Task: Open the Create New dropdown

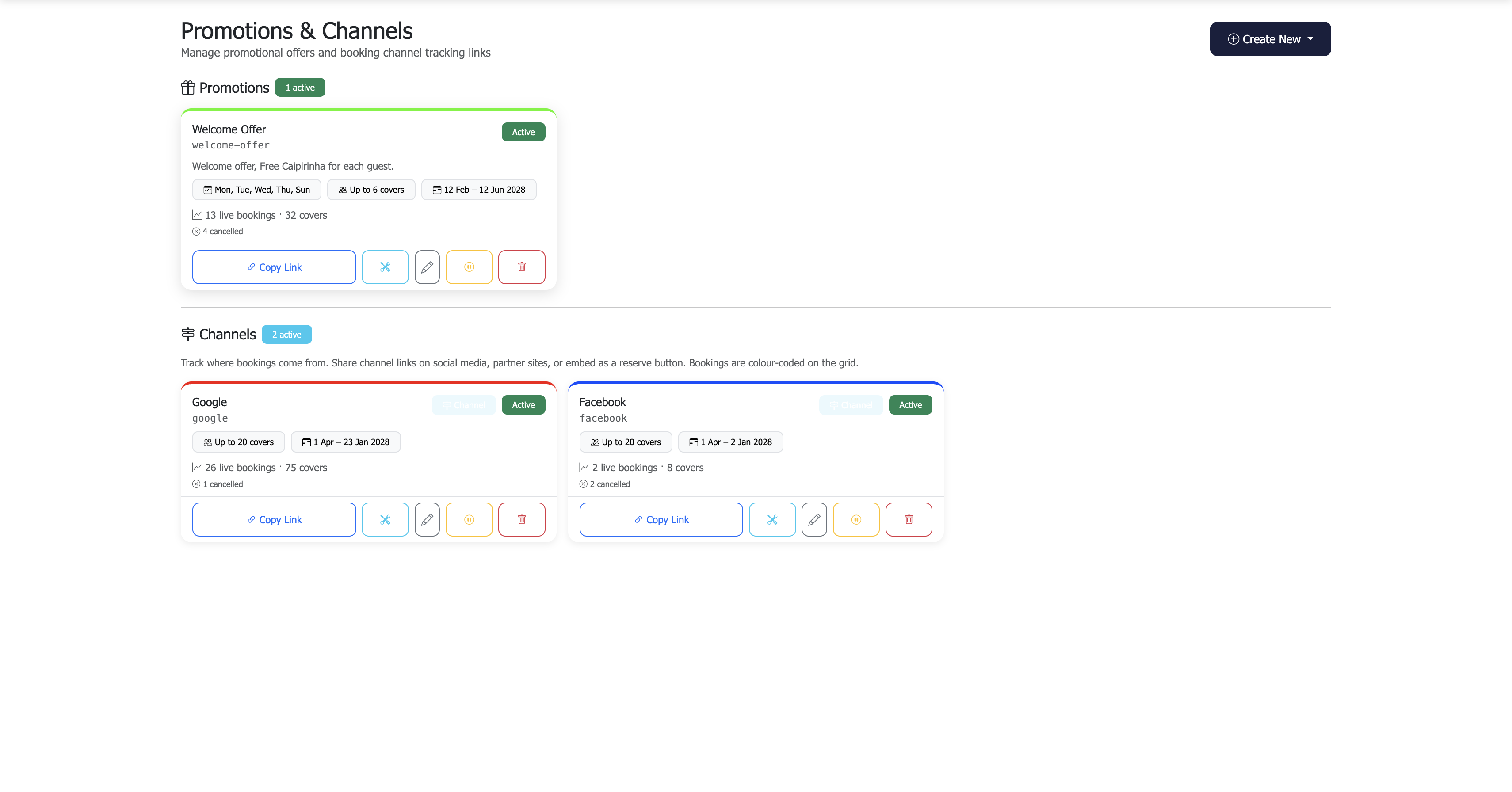Action: 1270,39
